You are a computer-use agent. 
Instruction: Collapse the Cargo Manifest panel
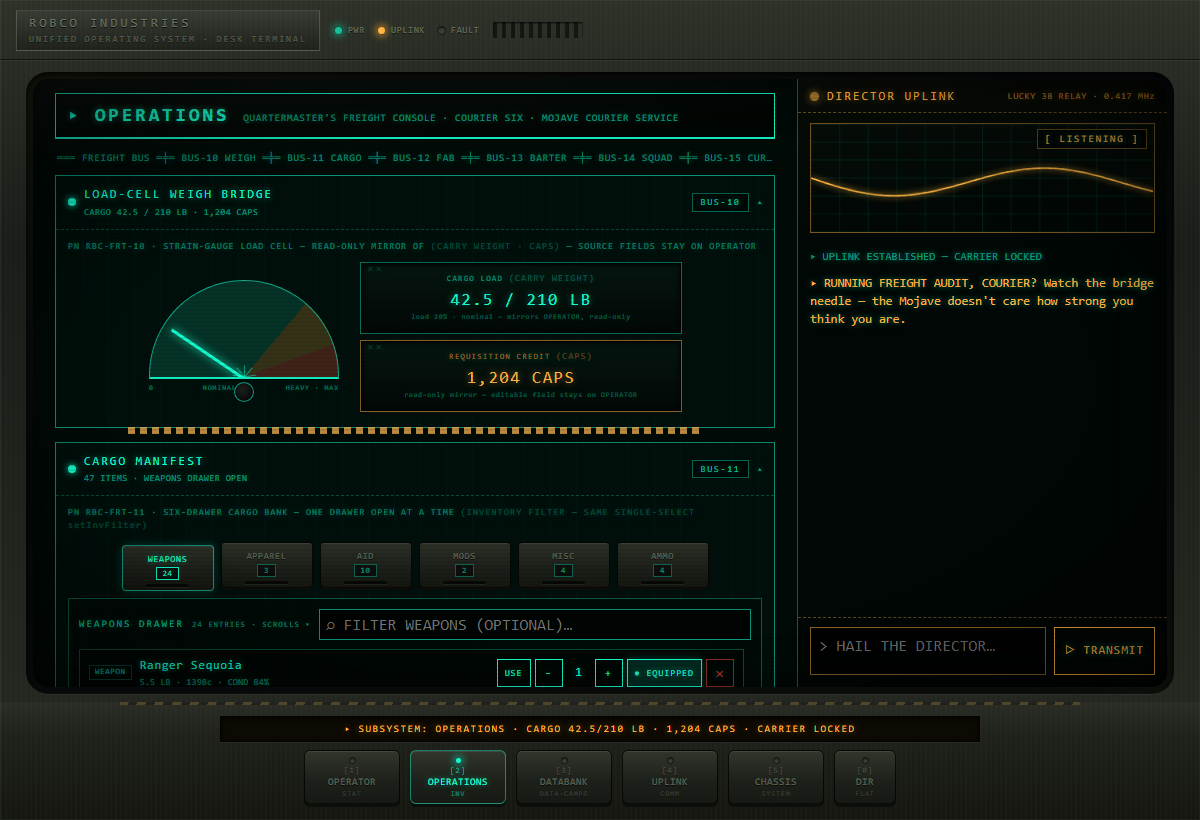point(760,470)
